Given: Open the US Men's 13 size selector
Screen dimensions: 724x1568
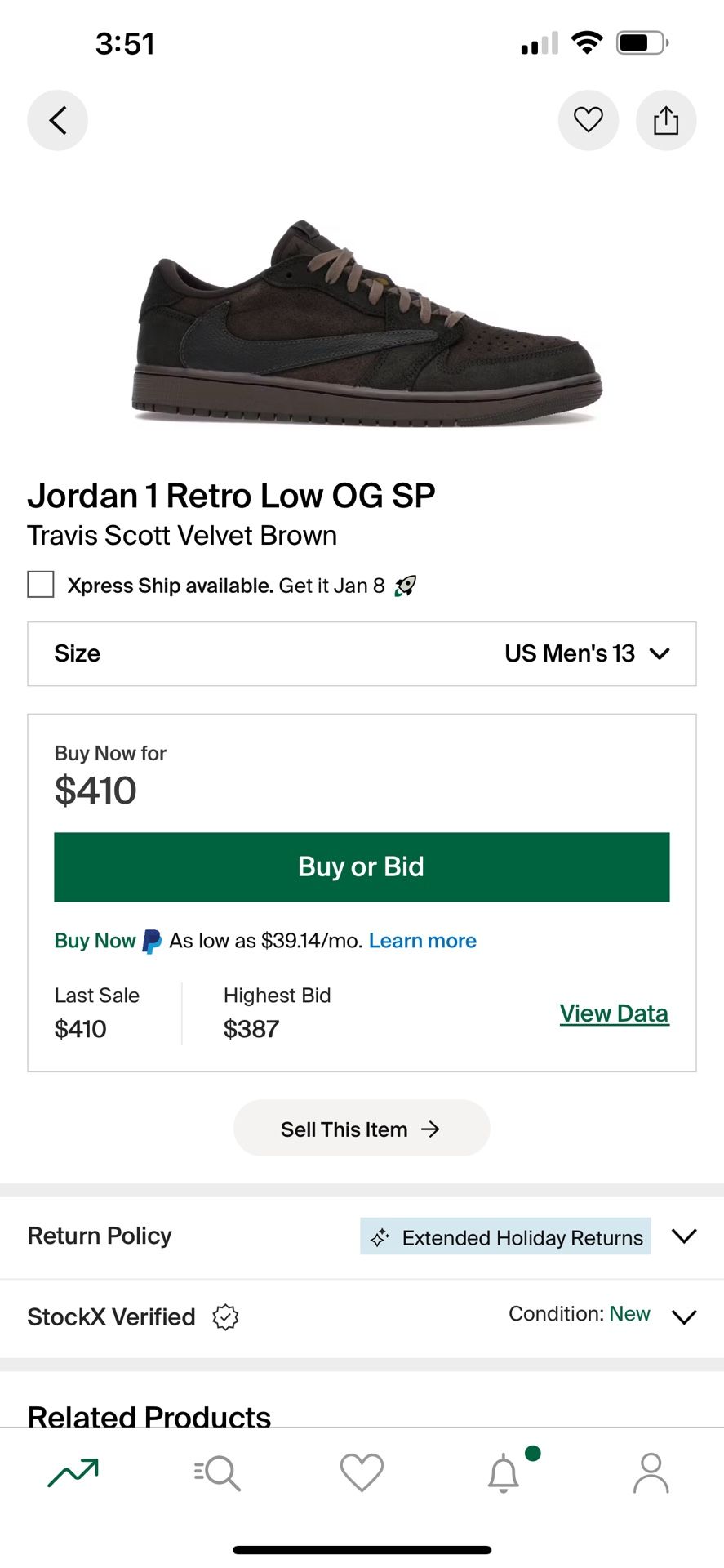Looking at the screenshot, I should tap(362, 653).
